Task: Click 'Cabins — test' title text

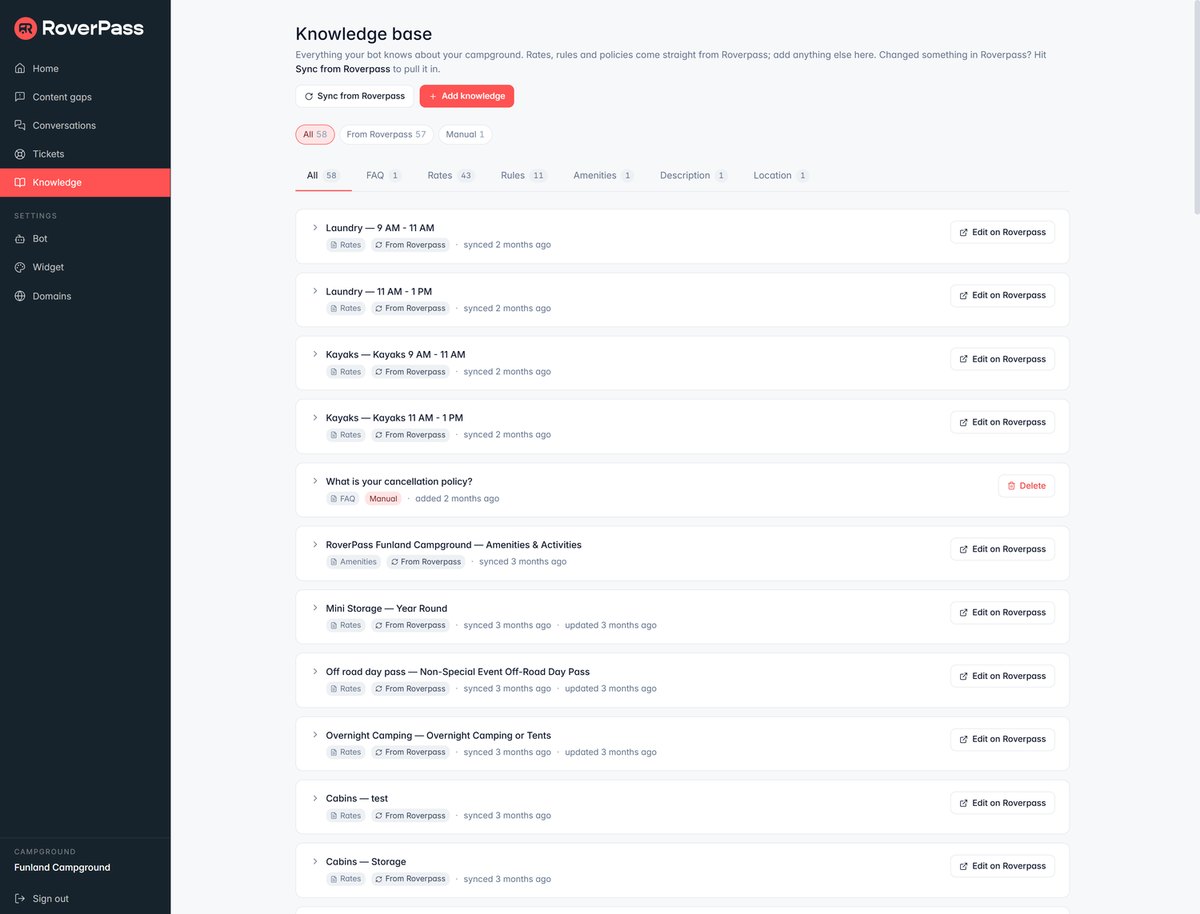Action: coord(357,798)
